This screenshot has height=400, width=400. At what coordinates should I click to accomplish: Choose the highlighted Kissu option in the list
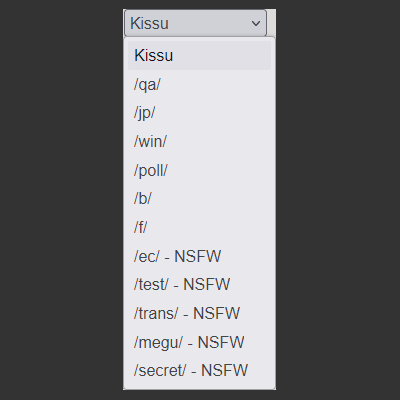[x=199, y=55]
